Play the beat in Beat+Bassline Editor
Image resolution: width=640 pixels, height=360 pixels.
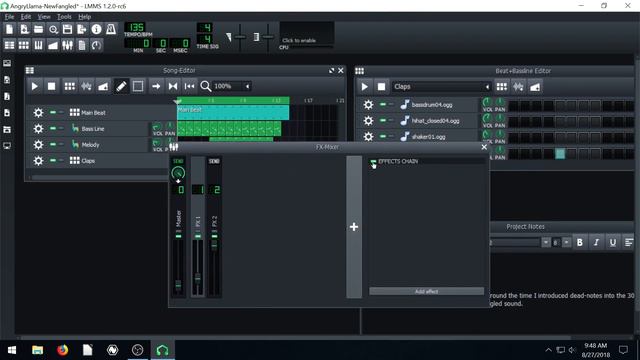(x=364, y=87)
